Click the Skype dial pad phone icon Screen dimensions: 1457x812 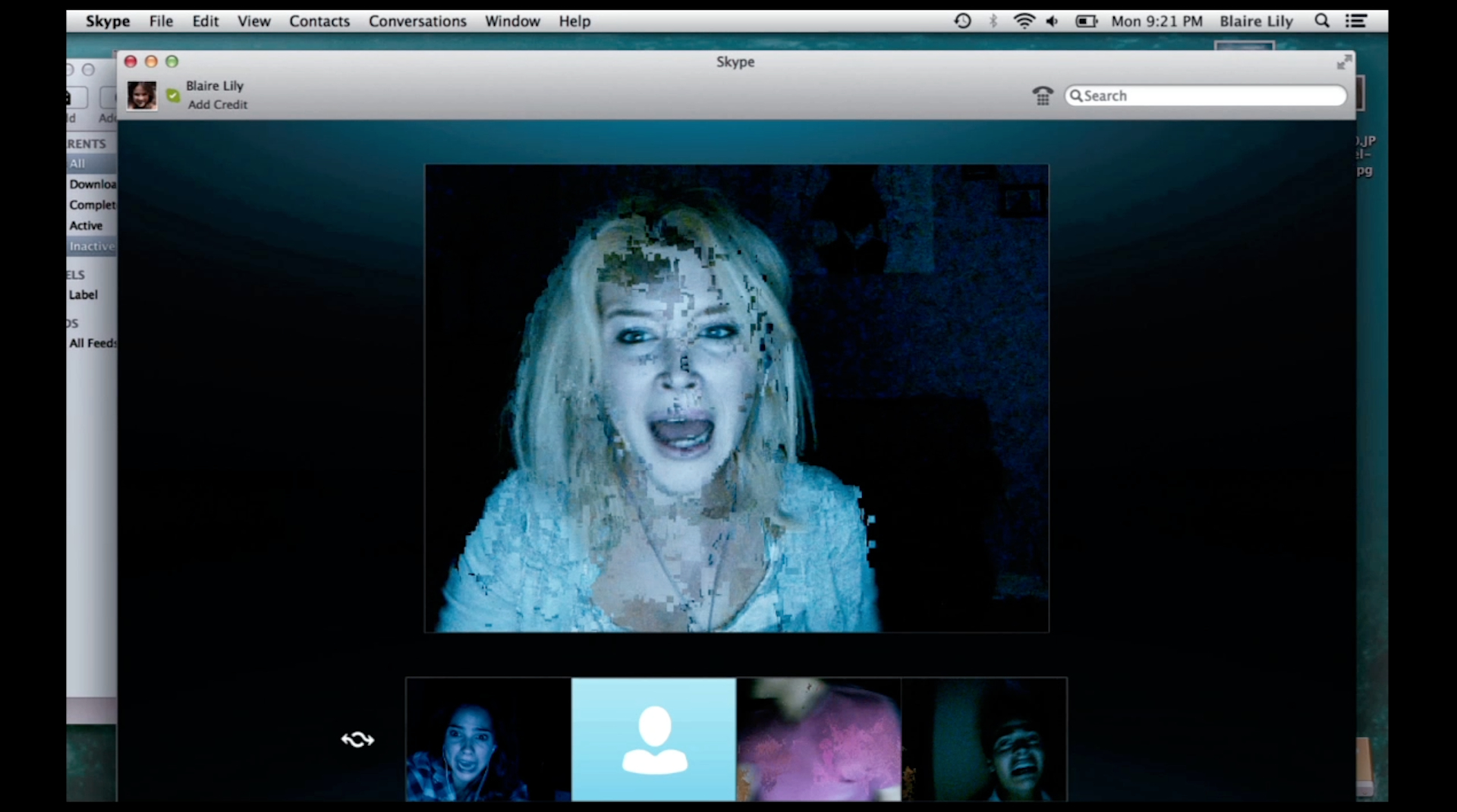tap(1043, 96)
